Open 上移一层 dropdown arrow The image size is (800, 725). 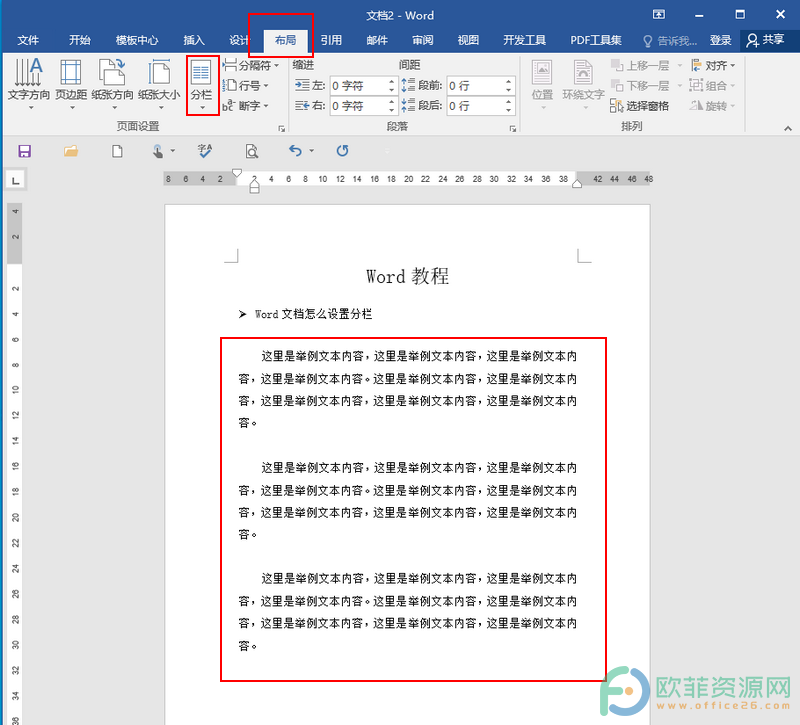(679, 65)
